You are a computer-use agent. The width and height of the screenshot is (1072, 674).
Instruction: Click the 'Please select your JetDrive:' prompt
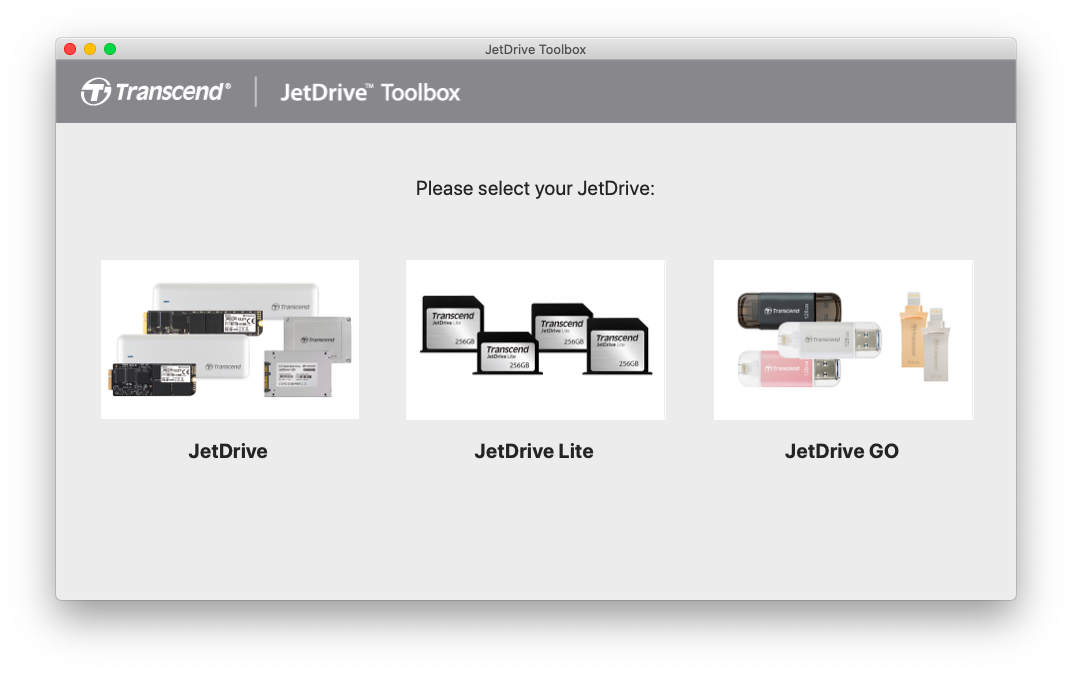point(535,189)
